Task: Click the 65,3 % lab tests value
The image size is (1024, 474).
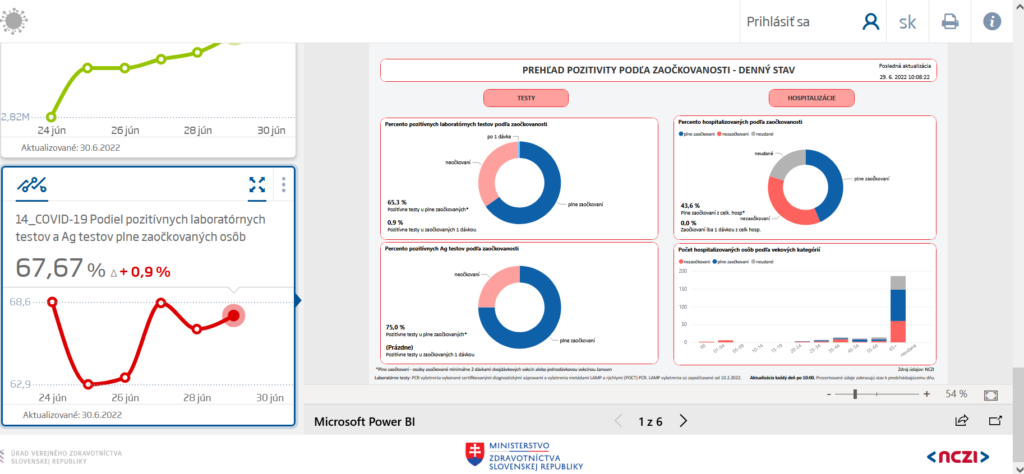Action: [396, 202]
